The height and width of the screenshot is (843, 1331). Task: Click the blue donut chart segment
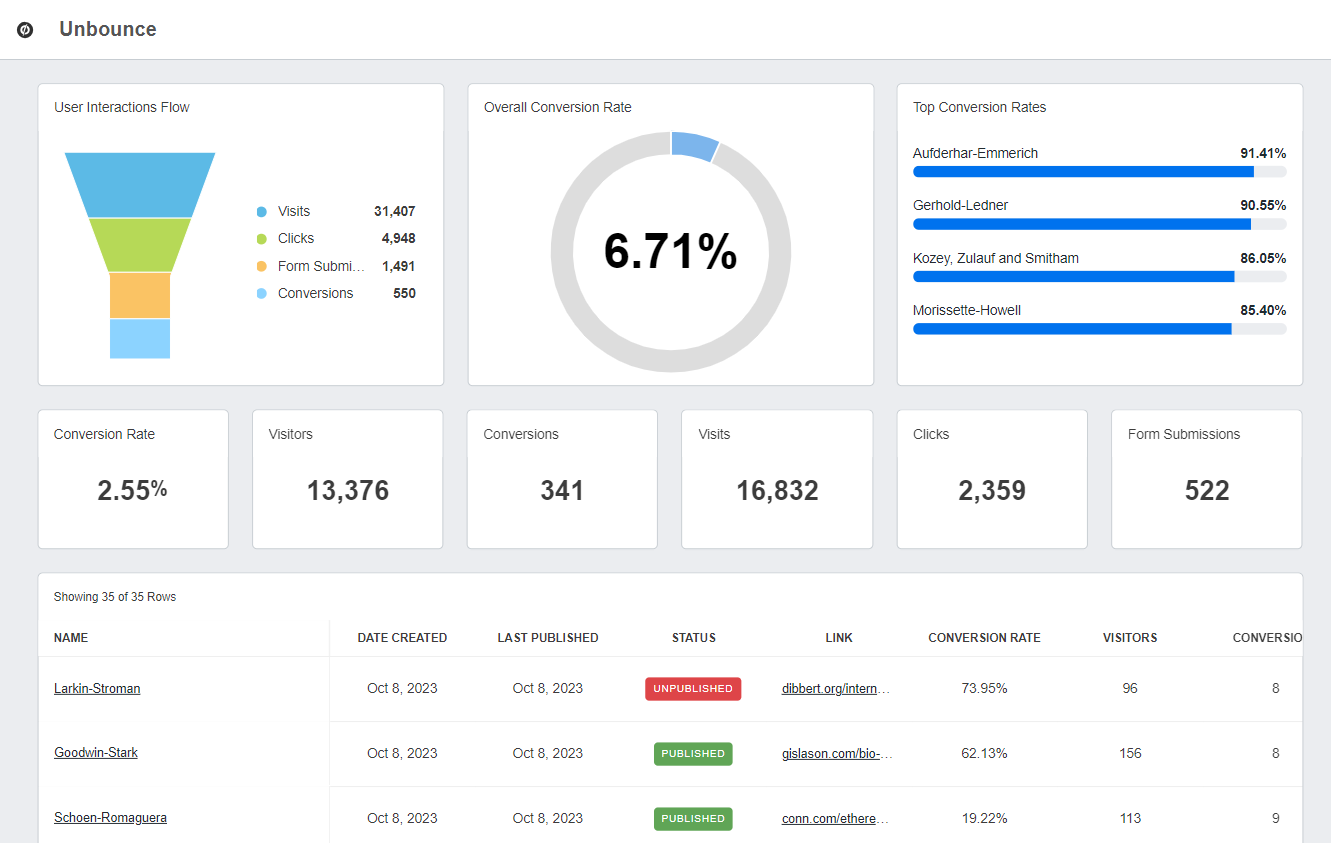pos(694,145)
